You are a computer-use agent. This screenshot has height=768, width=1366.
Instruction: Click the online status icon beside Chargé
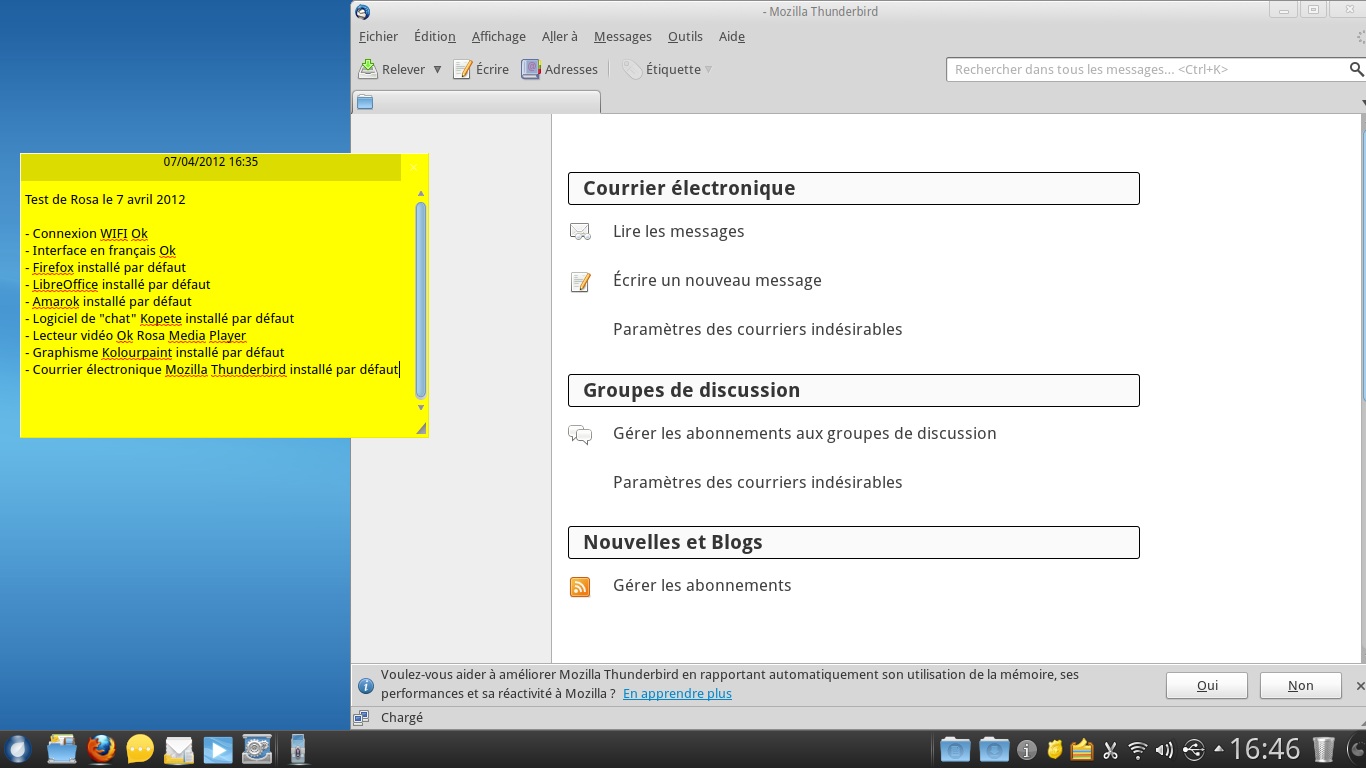point(362,718)
